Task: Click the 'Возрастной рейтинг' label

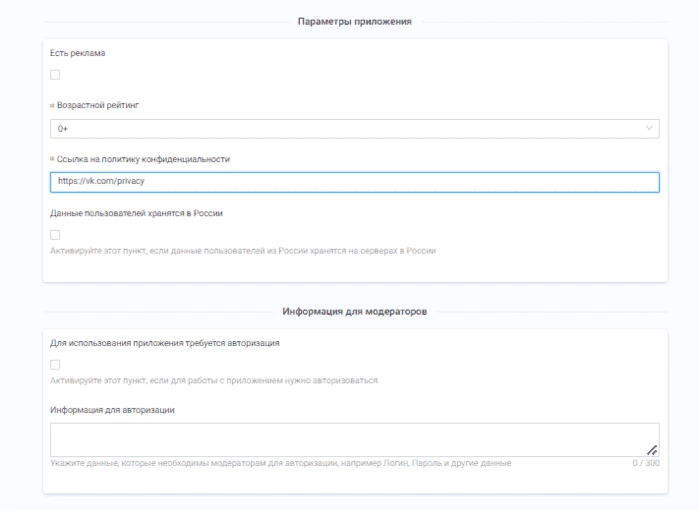Action: (98, 105)
